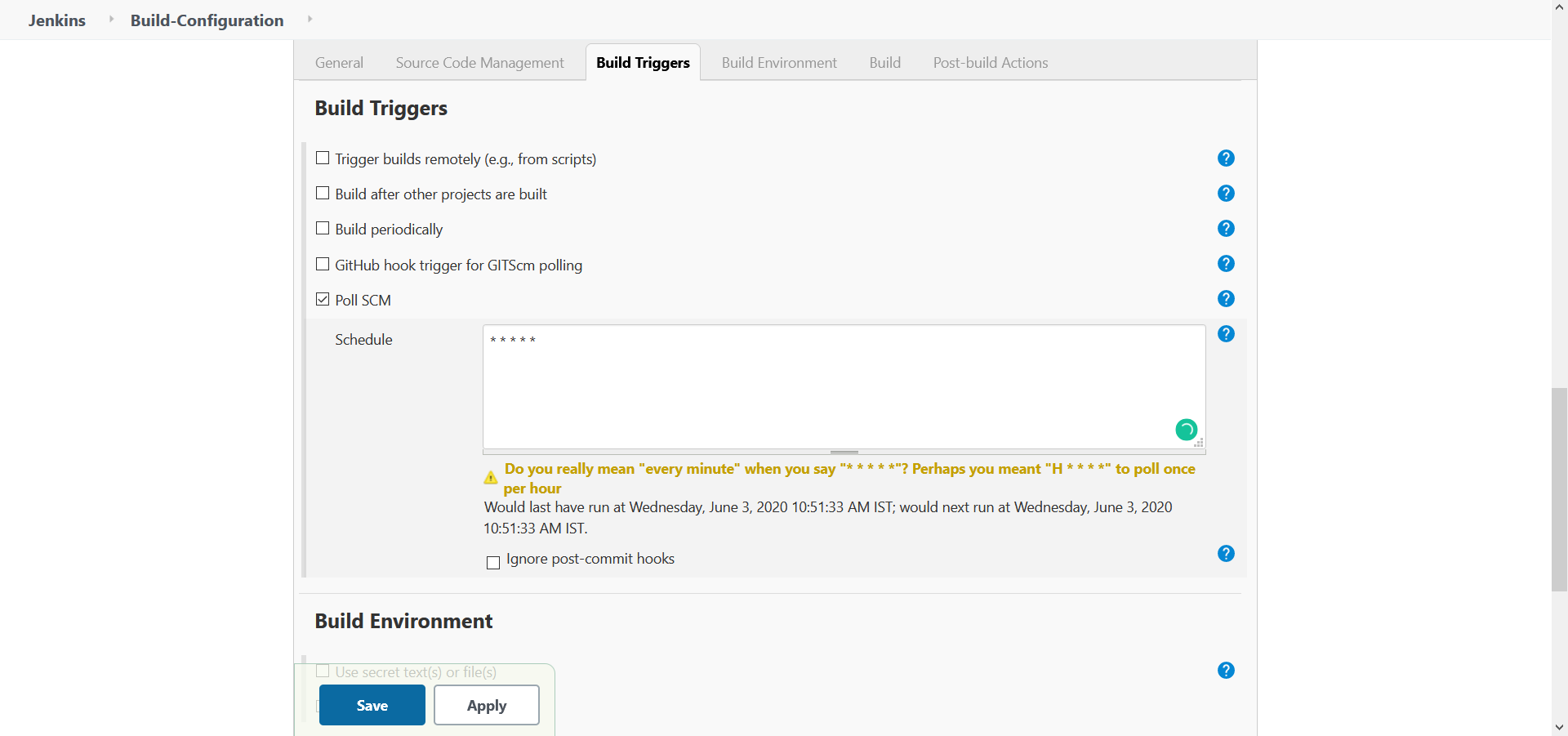This screenshot has height=736, width=1568.
Task: Open the Jenkins breadcrumb link
Action: coord(57,20)
